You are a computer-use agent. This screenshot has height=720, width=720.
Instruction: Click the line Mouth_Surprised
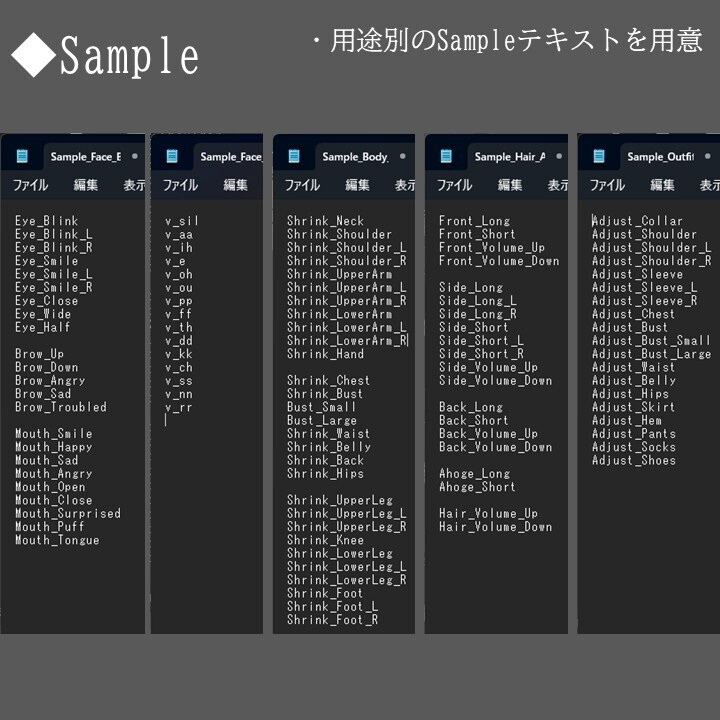pos(68,513)
